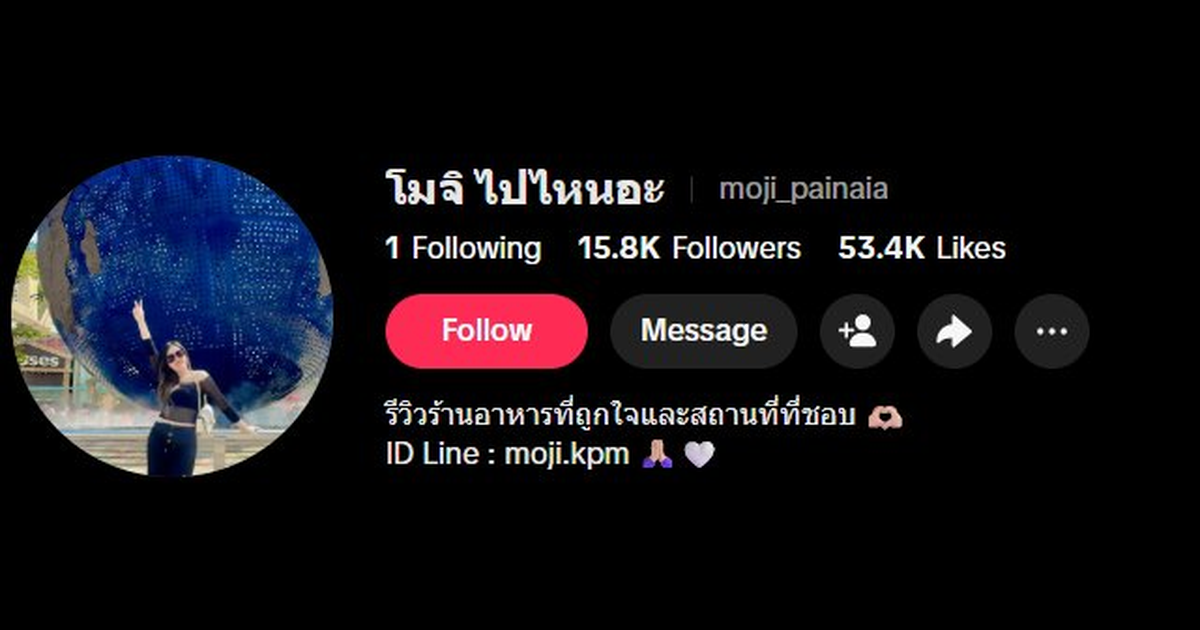Image resolution: width=1200 pixels, height=630 pixels.
Task: Click the heart hands emoji in bio
Action: coord(885,417)
